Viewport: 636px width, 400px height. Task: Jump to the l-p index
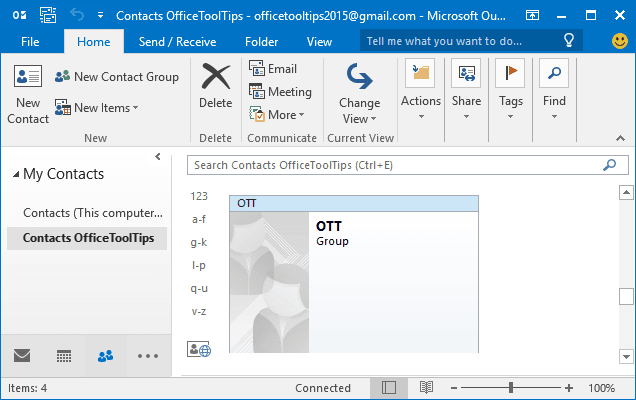coord(199,266)
